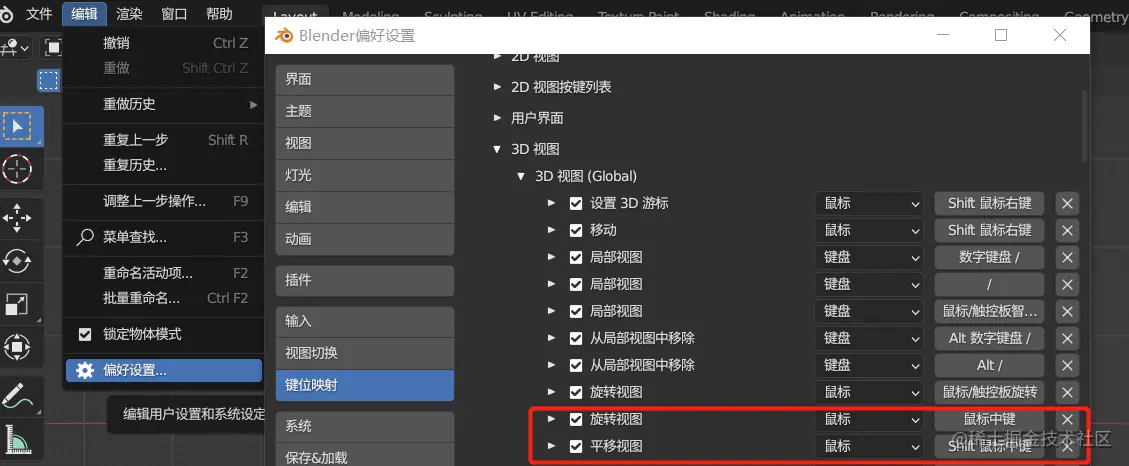The width and height of the screenshot is (1129, 466).
Task: Click Shift 鼠标右键 binding for 设置 3D 游标
Action: (989, 204)
